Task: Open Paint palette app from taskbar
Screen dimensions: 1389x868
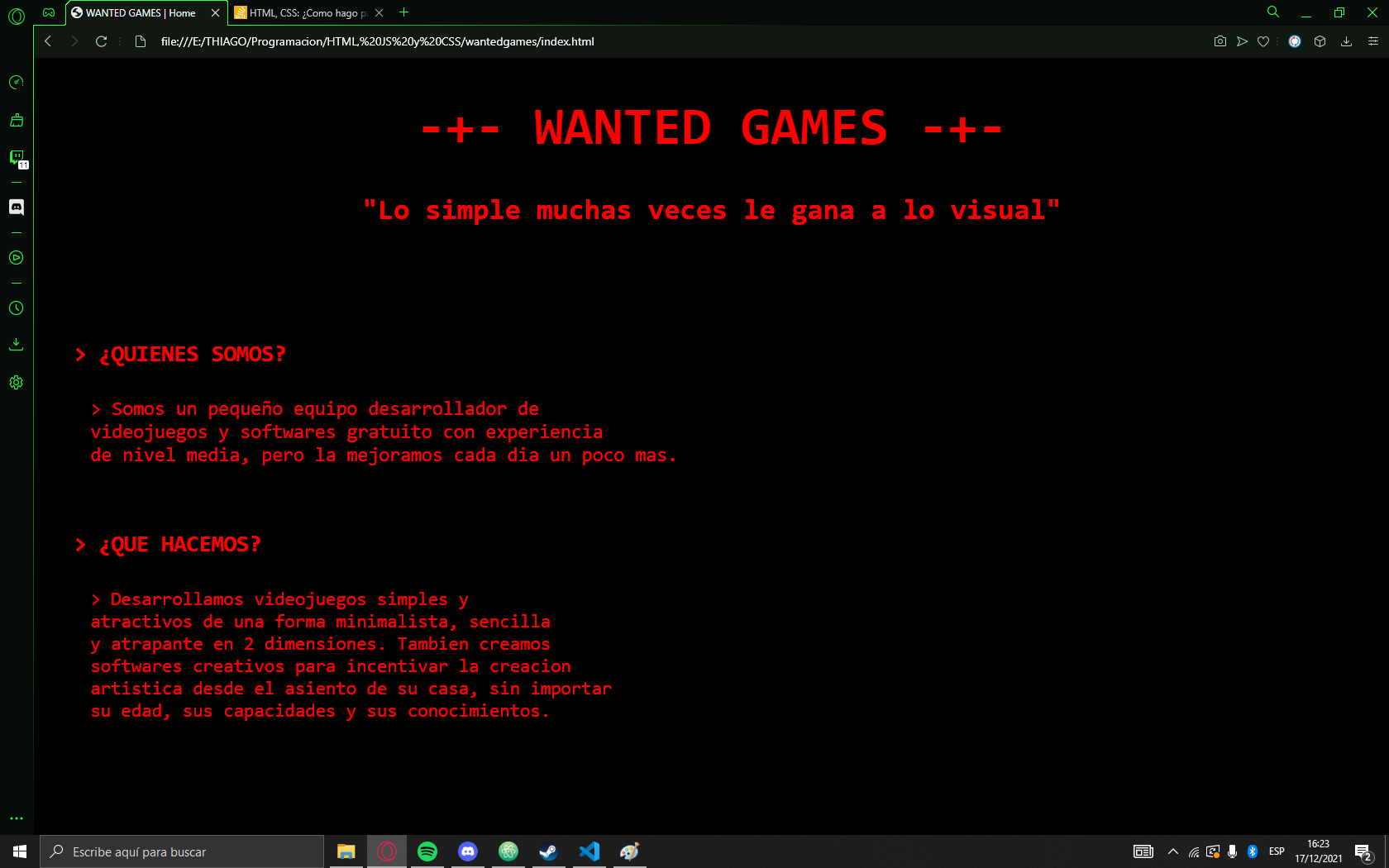Action: pyautogui.click(x=629, y=851)
